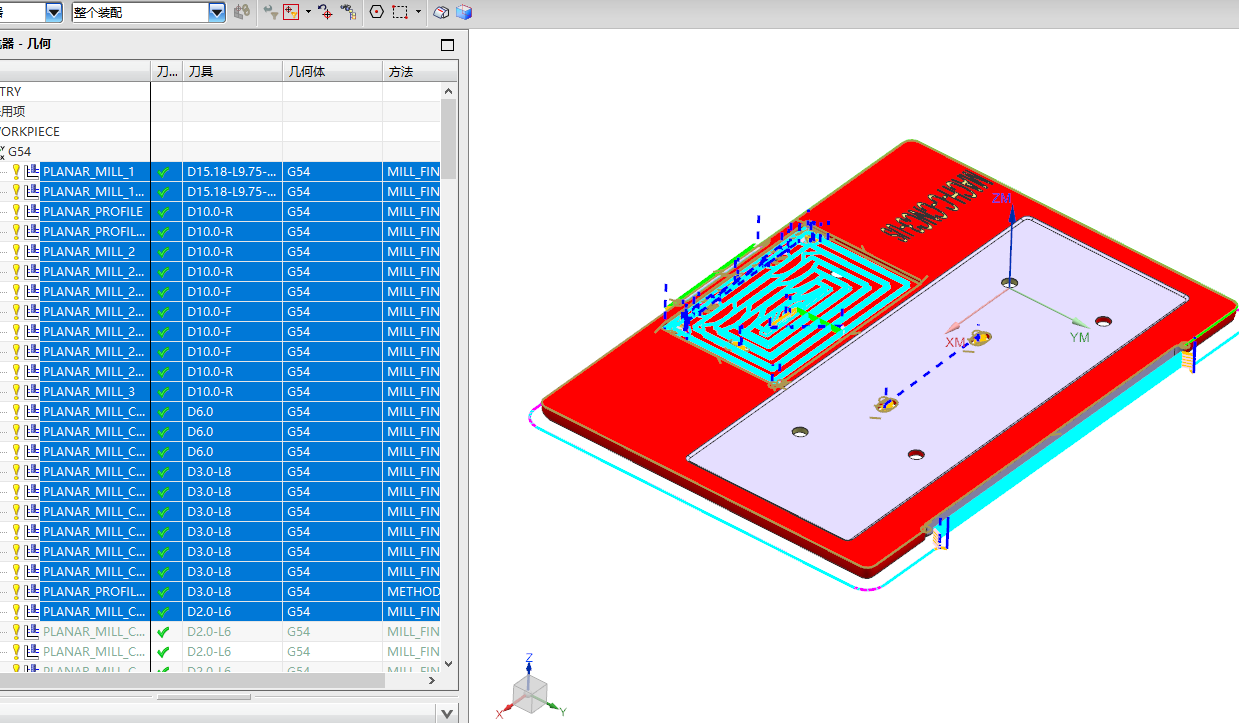Image resolution: width=1239 pixels, height=723 pixels.
Task: Click the 刀具 column header
Action: pos(232,72)
